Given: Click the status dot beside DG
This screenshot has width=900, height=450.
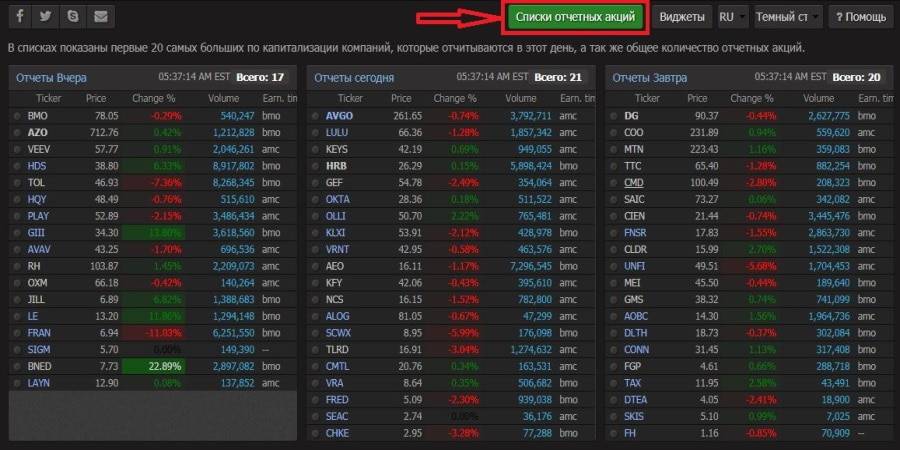Looking at the screenshot, I should [x=615, y=116].
